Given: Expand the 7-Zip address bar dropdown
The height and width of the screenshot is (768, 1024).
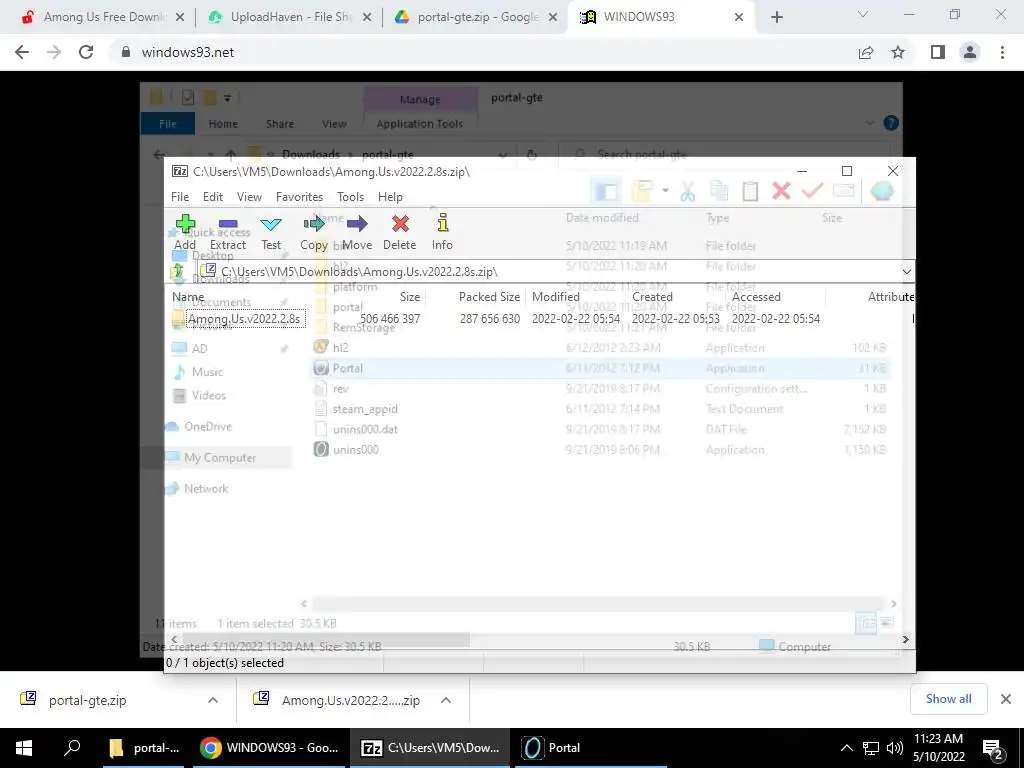Looking at the screenshot, I should click(906, 272).
